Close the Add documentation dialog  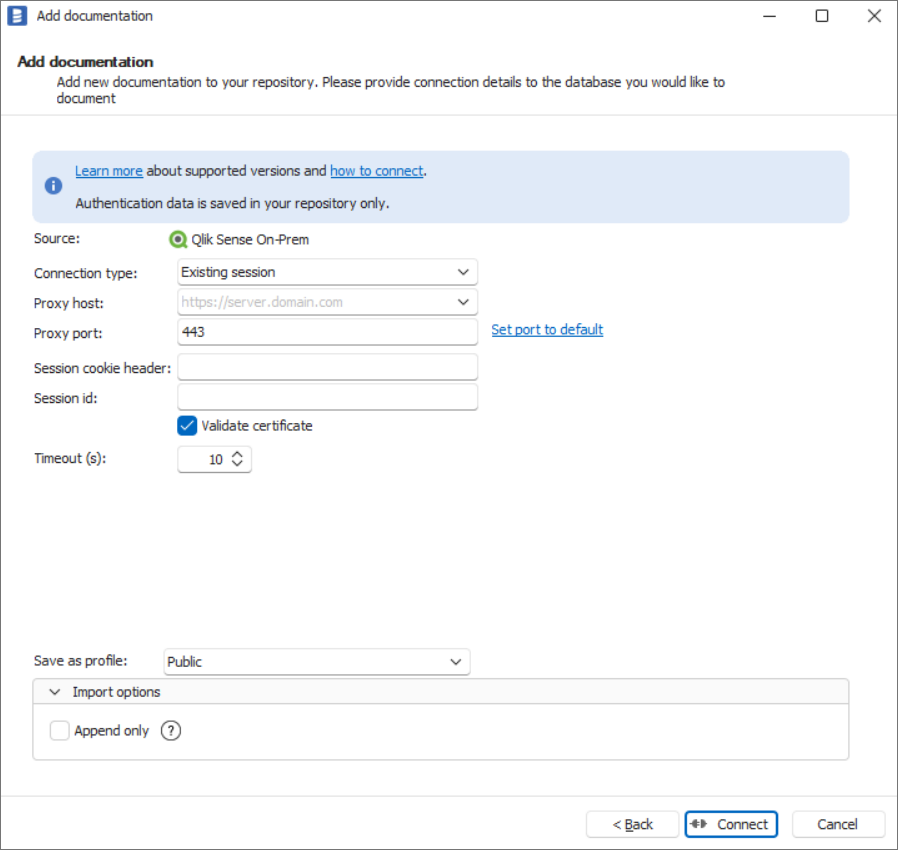[x=872, y=16]
